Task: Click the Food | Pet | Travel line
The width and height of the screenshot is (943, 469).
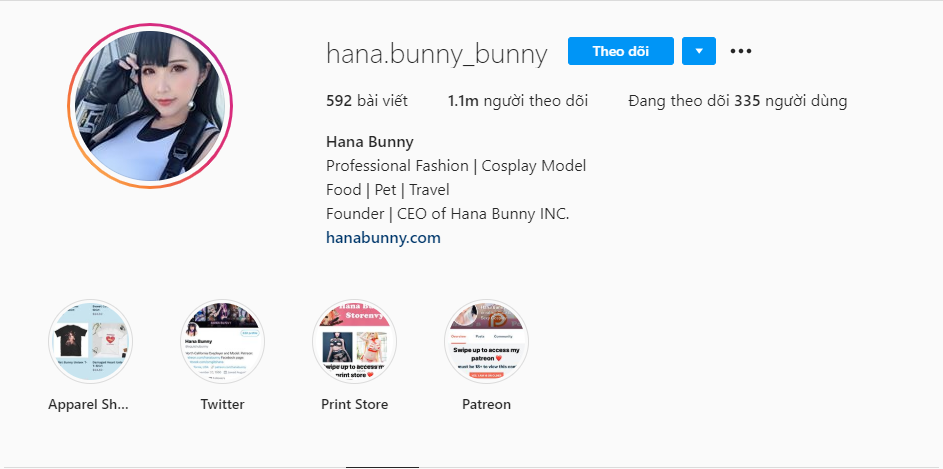Action: pos(388,190)
